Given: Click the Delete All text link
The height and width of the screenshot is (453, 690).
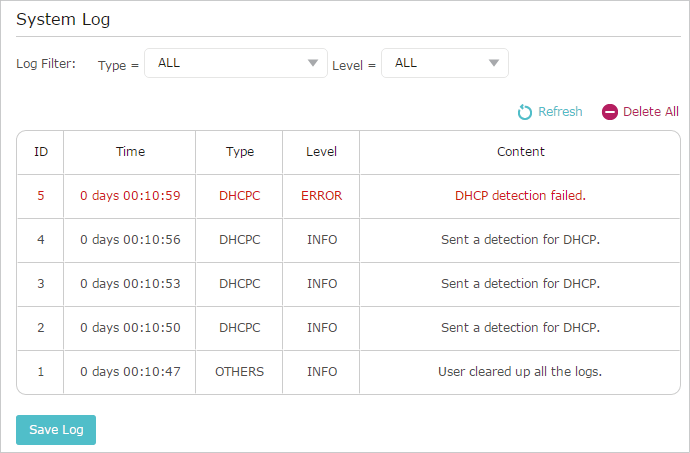Looking at the screenshot, I should click(650, 112).
